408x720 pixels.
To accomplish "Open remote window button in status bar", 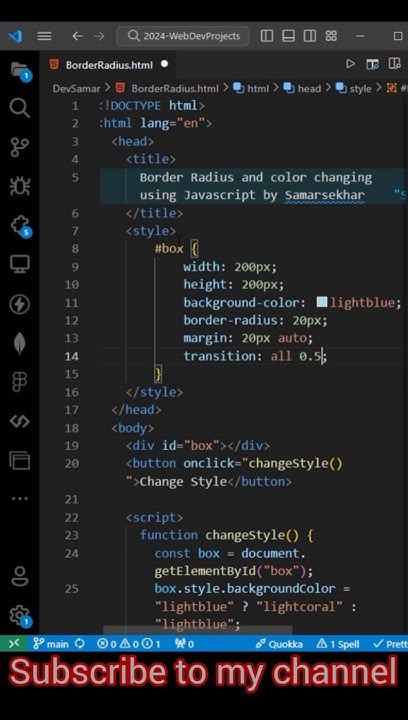I will click(x=14, y=644).
